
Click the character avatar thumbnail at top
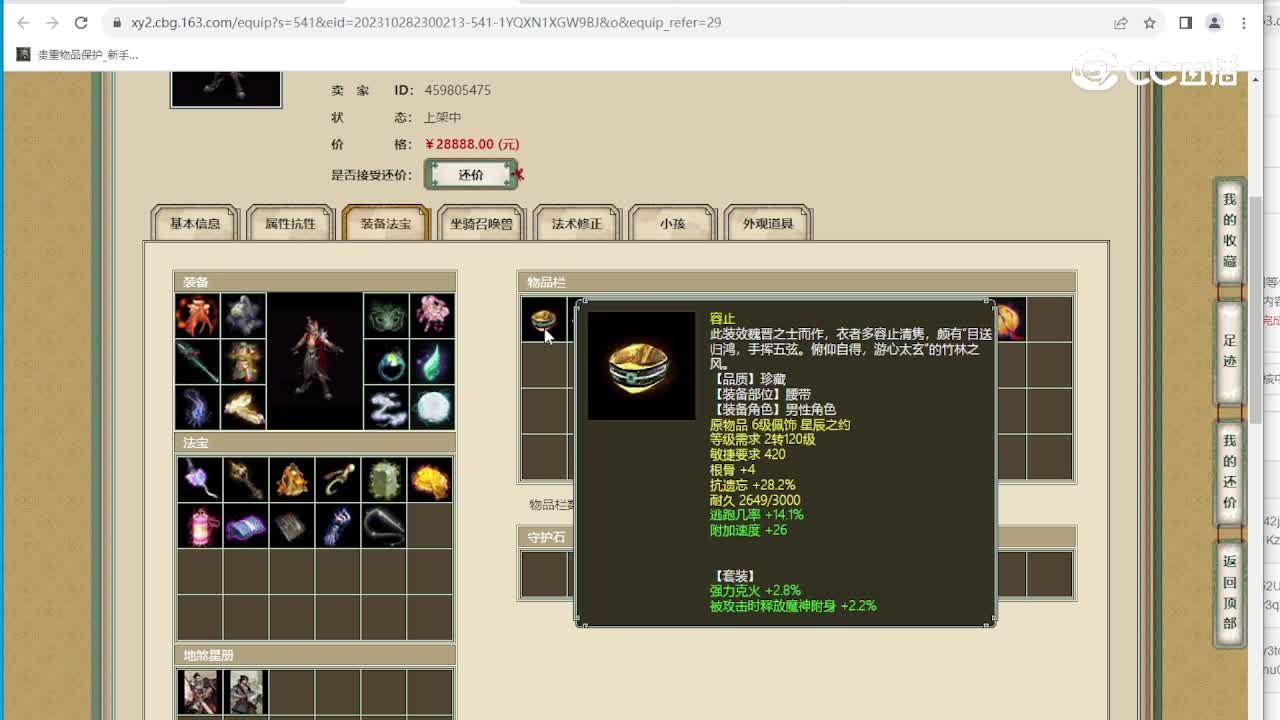point(226,88)
